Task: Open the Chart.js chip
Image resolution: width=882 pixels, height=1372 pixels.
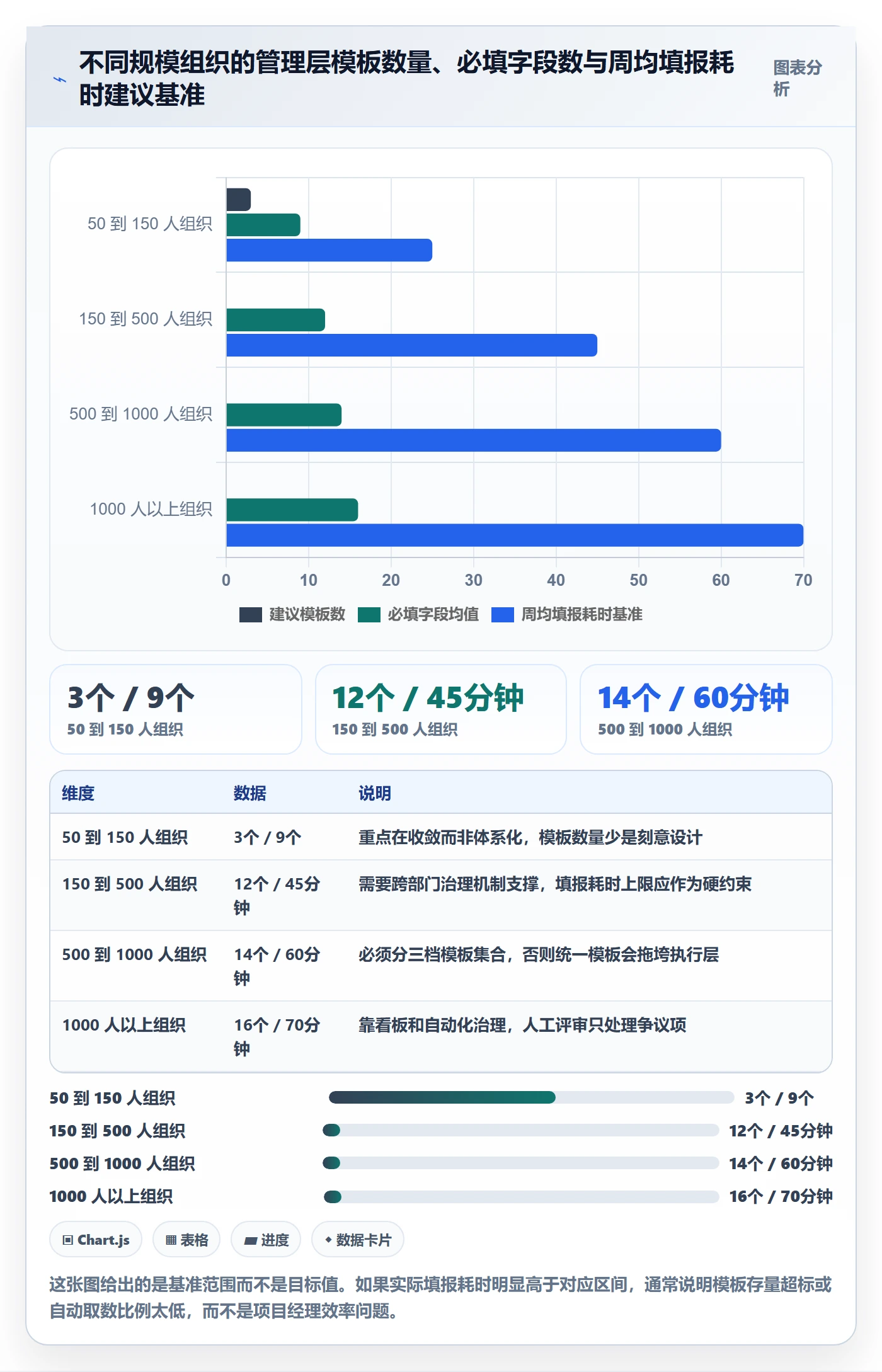Action: point(96,1240)
